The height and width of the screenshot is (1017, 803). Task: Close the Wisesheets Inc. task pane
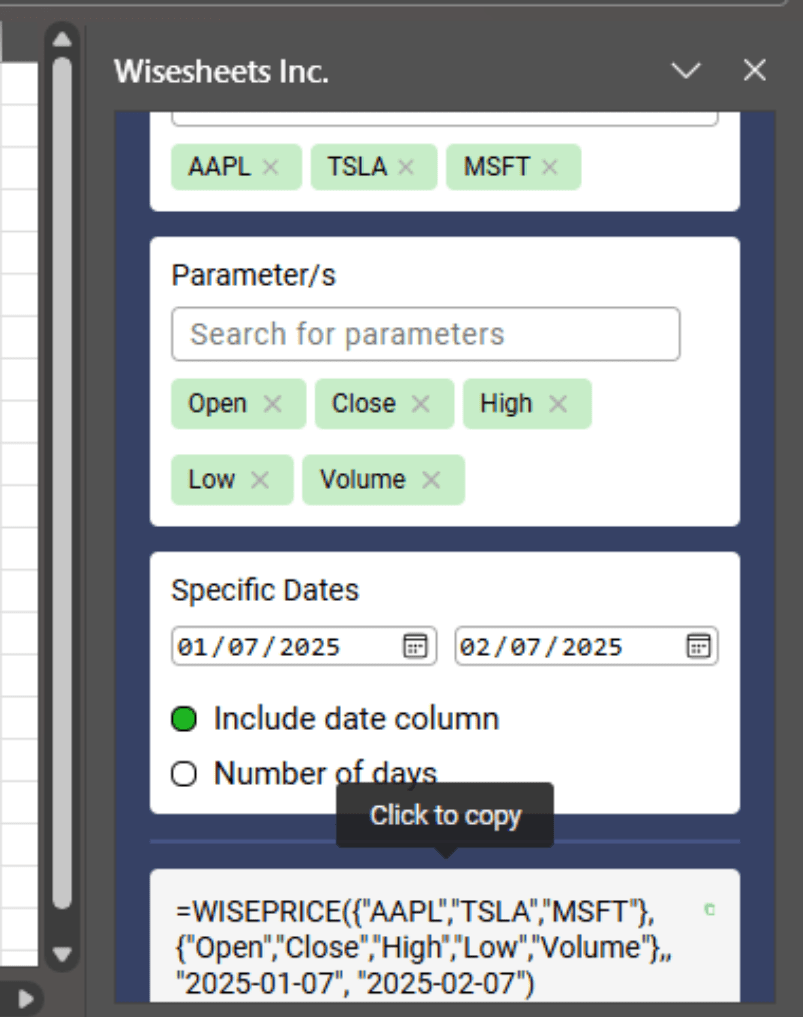(x=753, y=71)
